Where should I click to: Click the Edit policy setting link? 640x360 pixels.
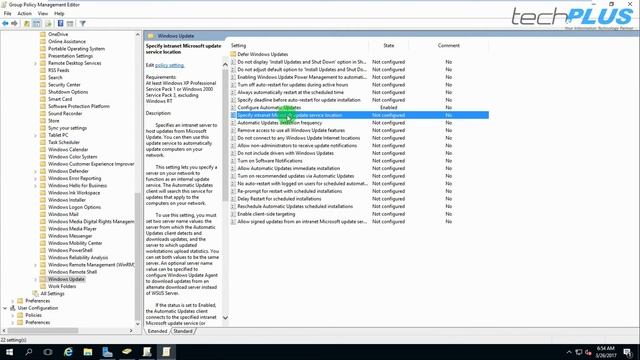point(169,65)
